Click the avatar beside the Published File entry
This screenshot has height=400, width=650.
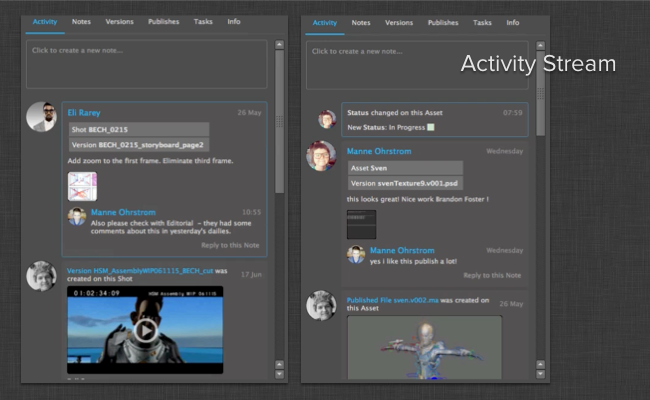pyautogui.click(x=321, y=305)
